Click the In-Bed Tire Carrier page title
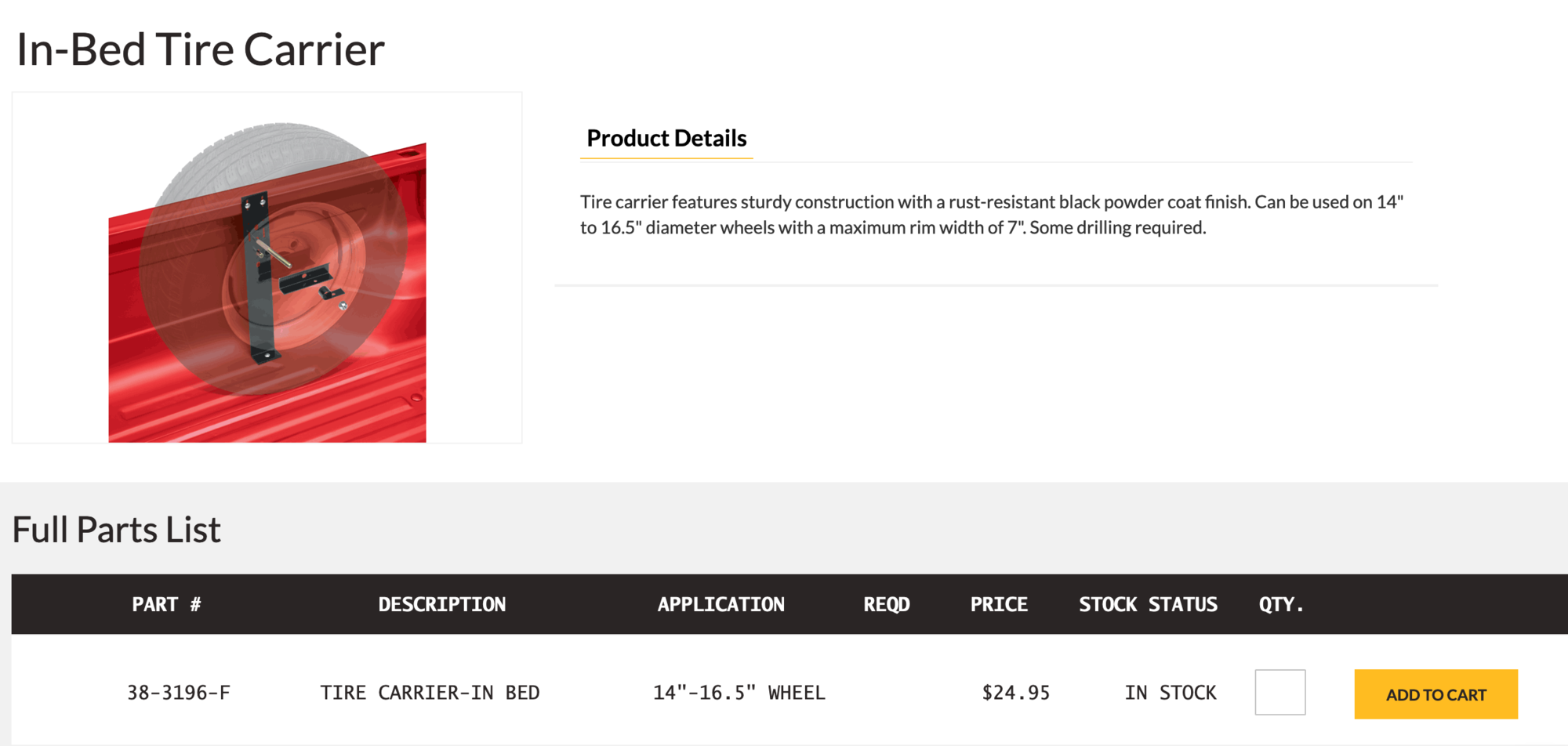 (x=201, y=49)
